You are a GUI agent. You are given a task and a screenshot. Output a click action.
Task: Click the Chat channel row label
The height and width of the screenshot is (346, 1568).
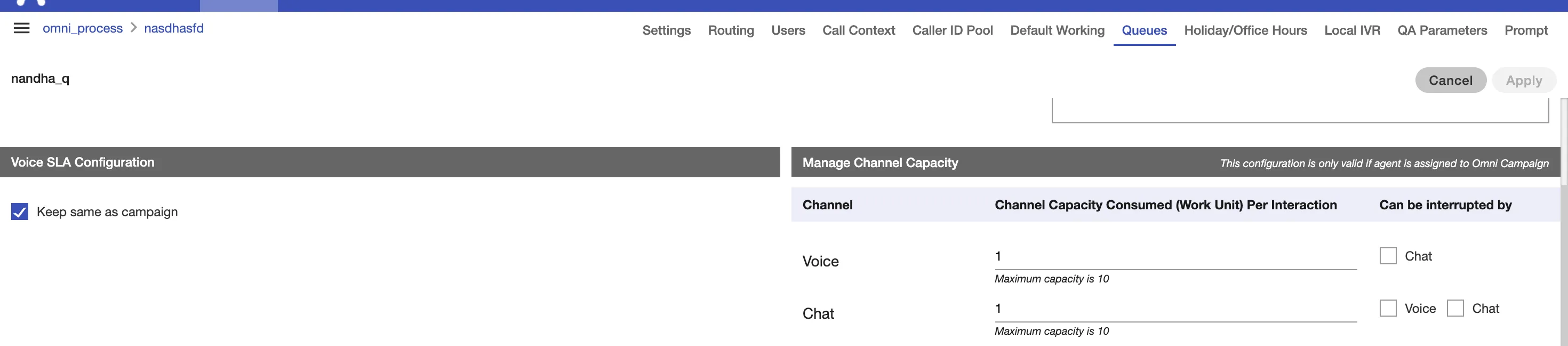coord(818,314)
